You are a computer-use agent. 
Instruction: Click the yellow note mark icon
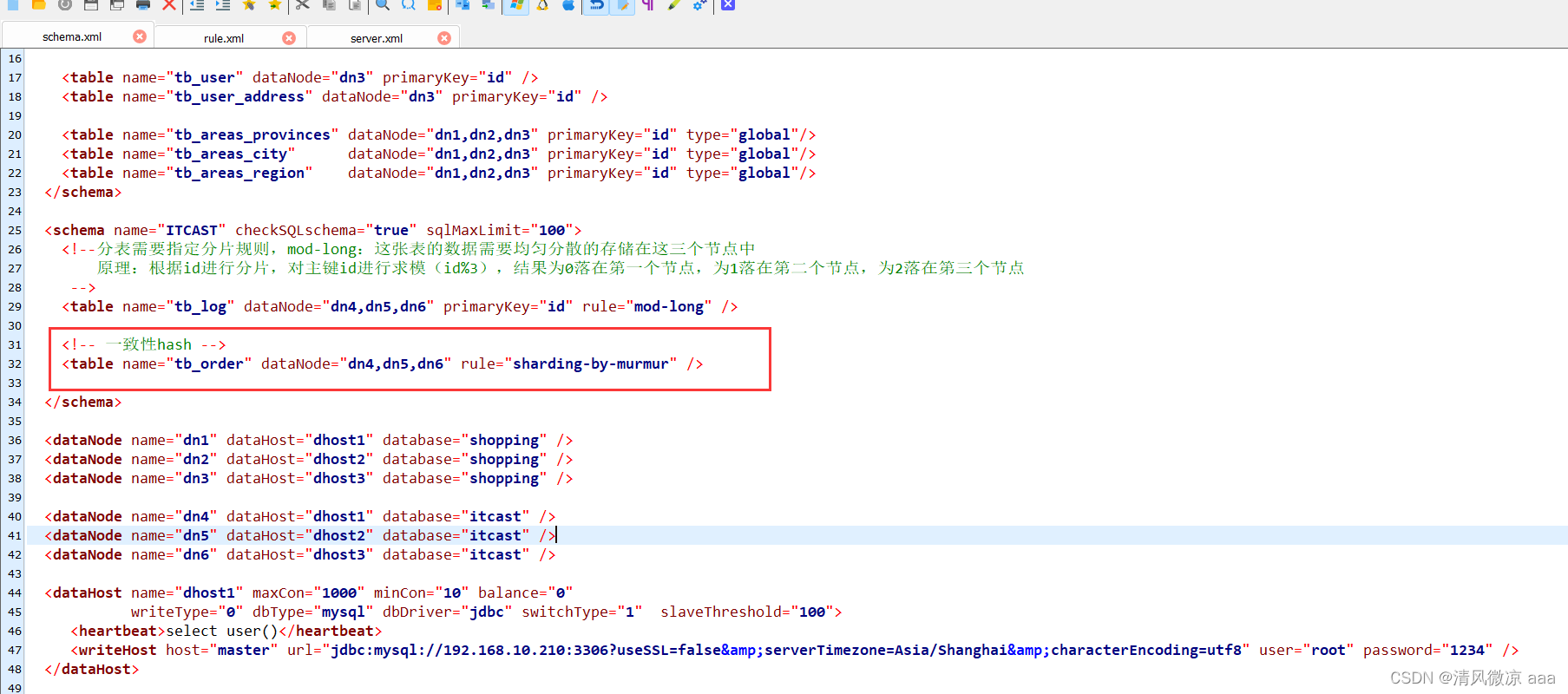[436, 4]
